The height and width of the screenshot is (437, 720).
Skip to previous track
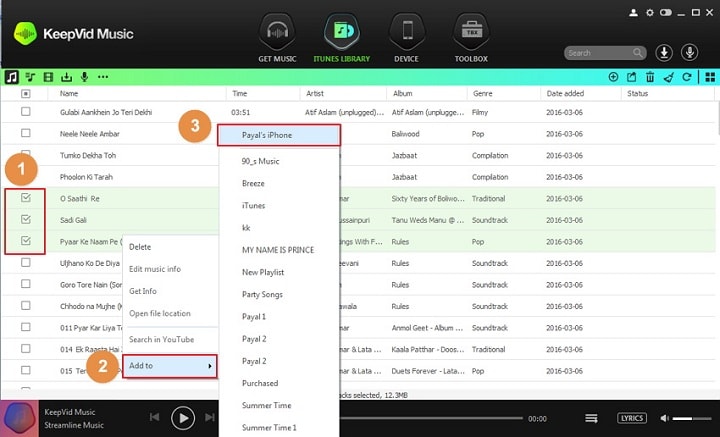click(155, 417)
